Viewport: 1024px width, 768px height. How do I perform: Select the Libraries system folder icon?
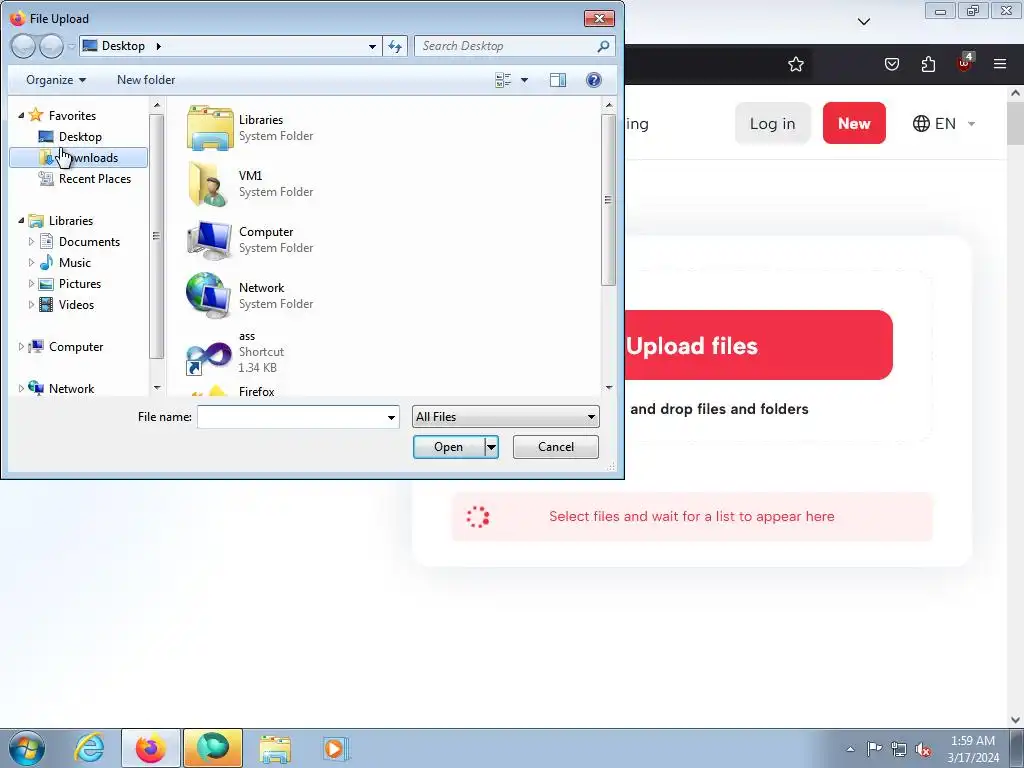pyautogui.click(x=210, y=127)
